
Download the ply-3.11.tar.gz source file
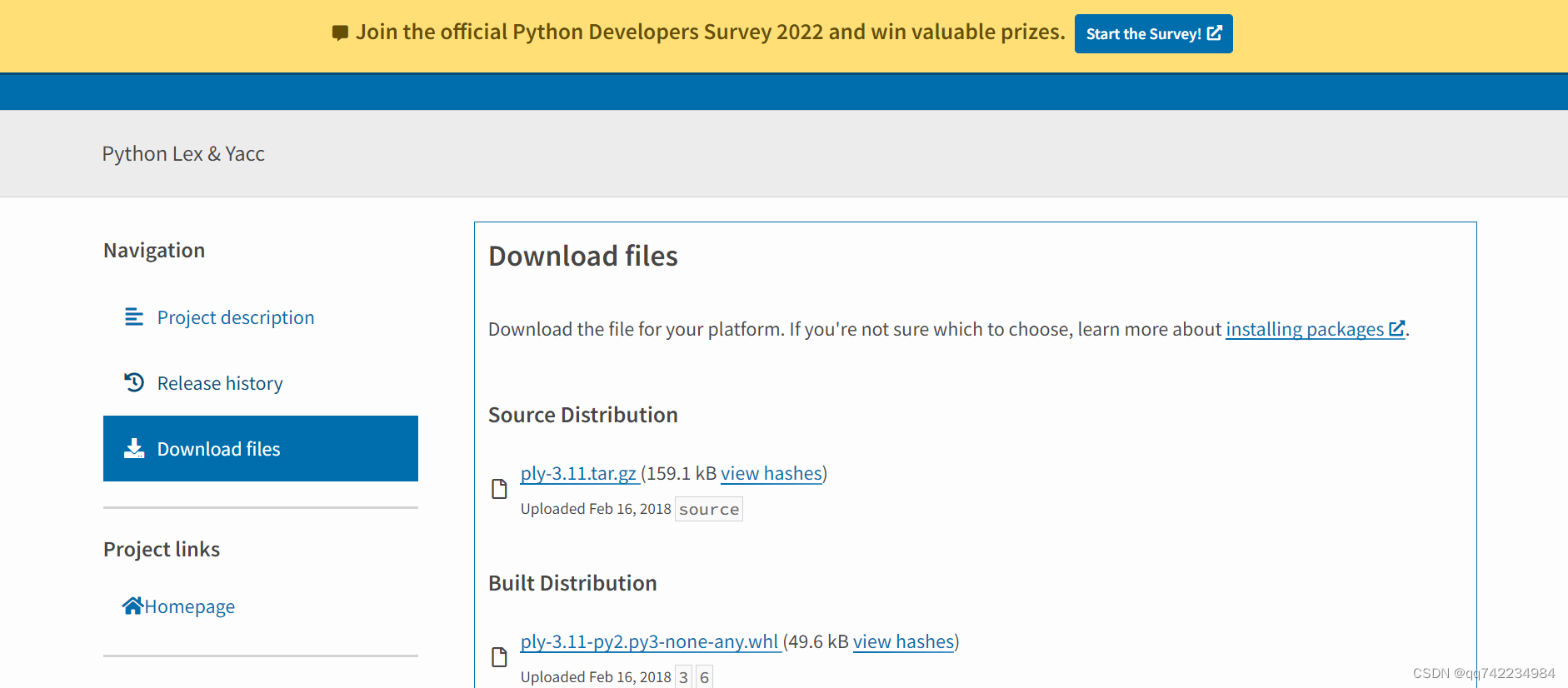pos(578,473)
